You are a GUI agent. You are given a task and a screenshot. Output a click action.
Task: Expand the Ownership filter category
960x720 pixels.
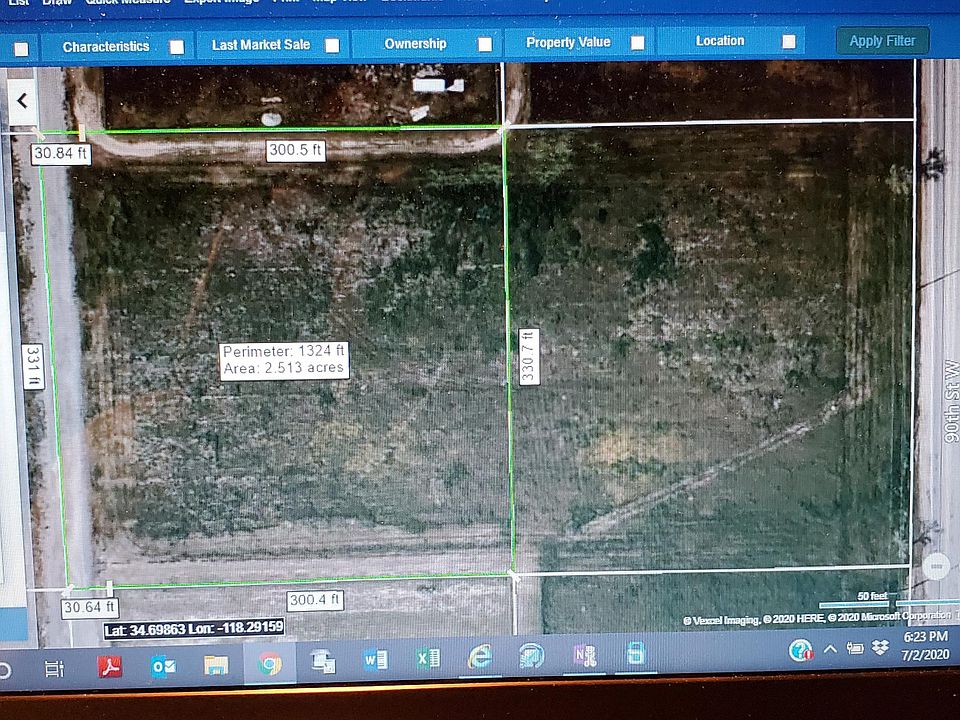415,43
